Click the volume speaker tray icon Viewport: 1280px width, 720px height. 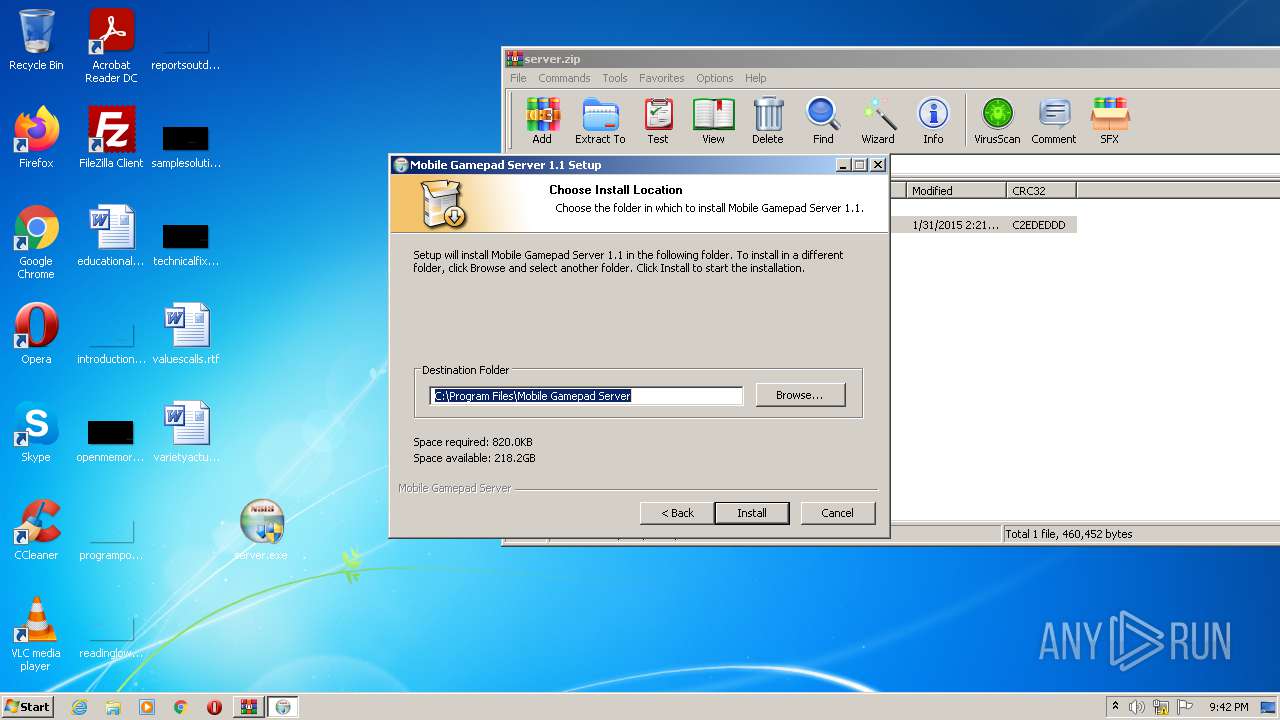pos(1136,707)
